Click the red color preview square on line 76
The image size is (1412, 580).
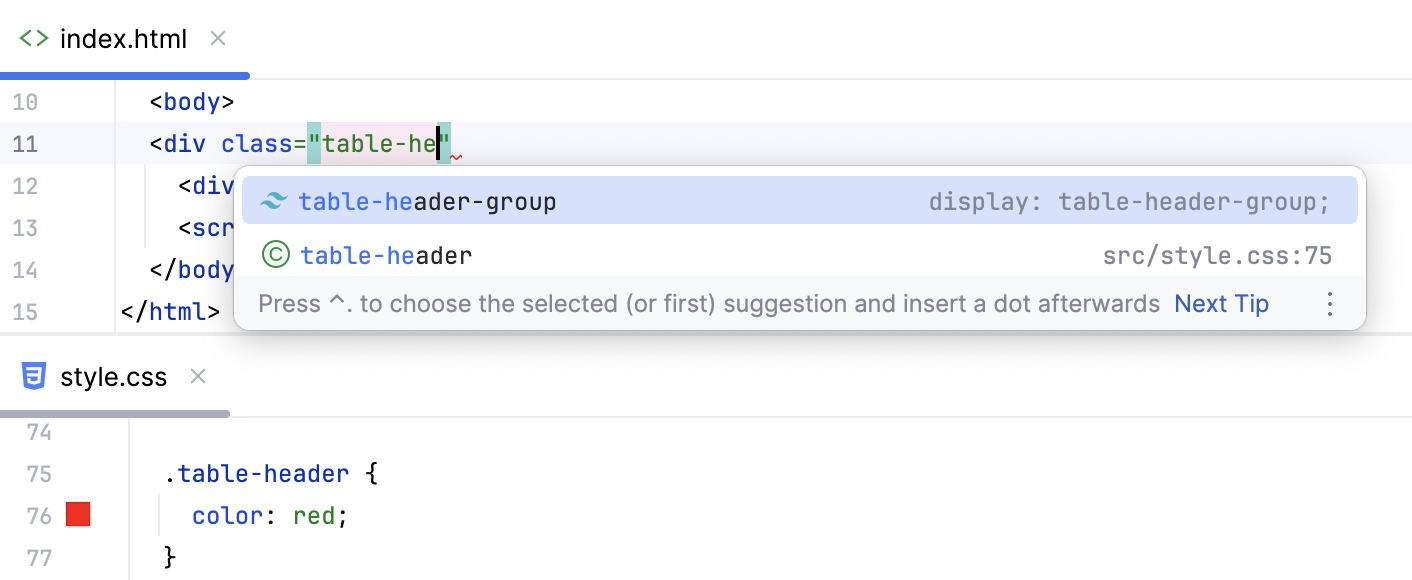click(77, 514)
